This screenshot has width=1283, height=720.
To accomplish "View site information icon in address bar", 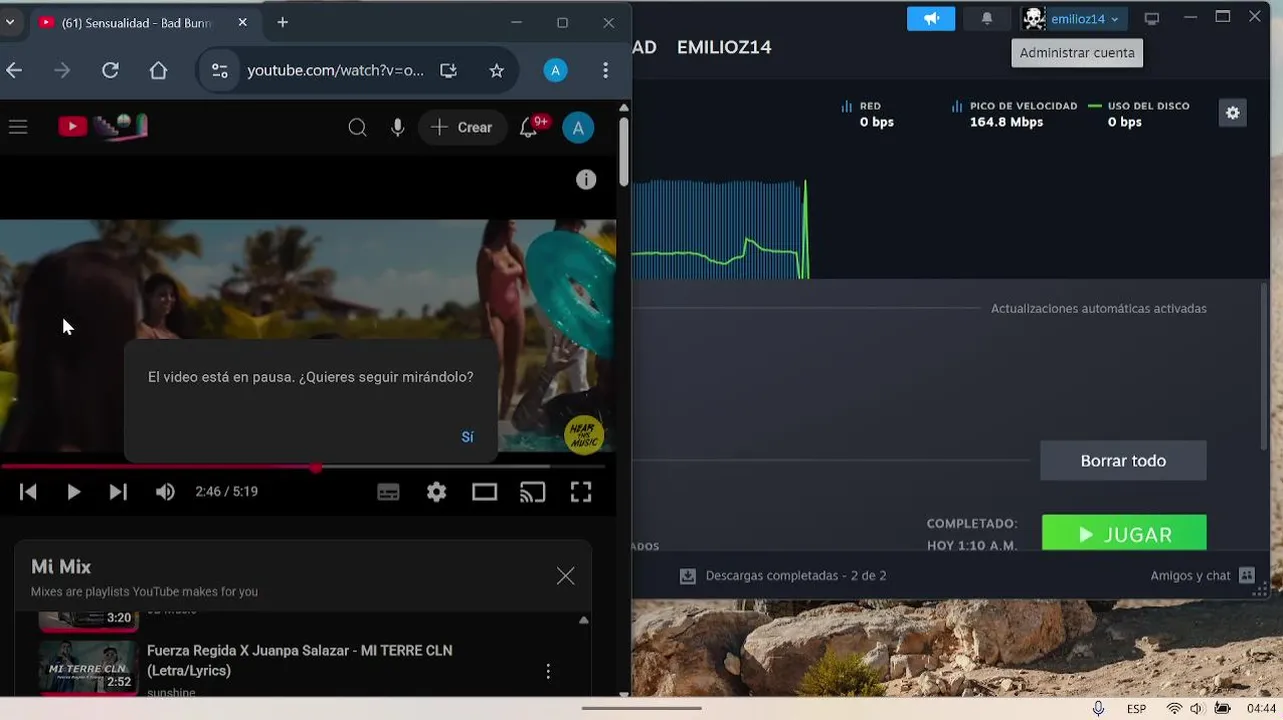I will 220,70.
